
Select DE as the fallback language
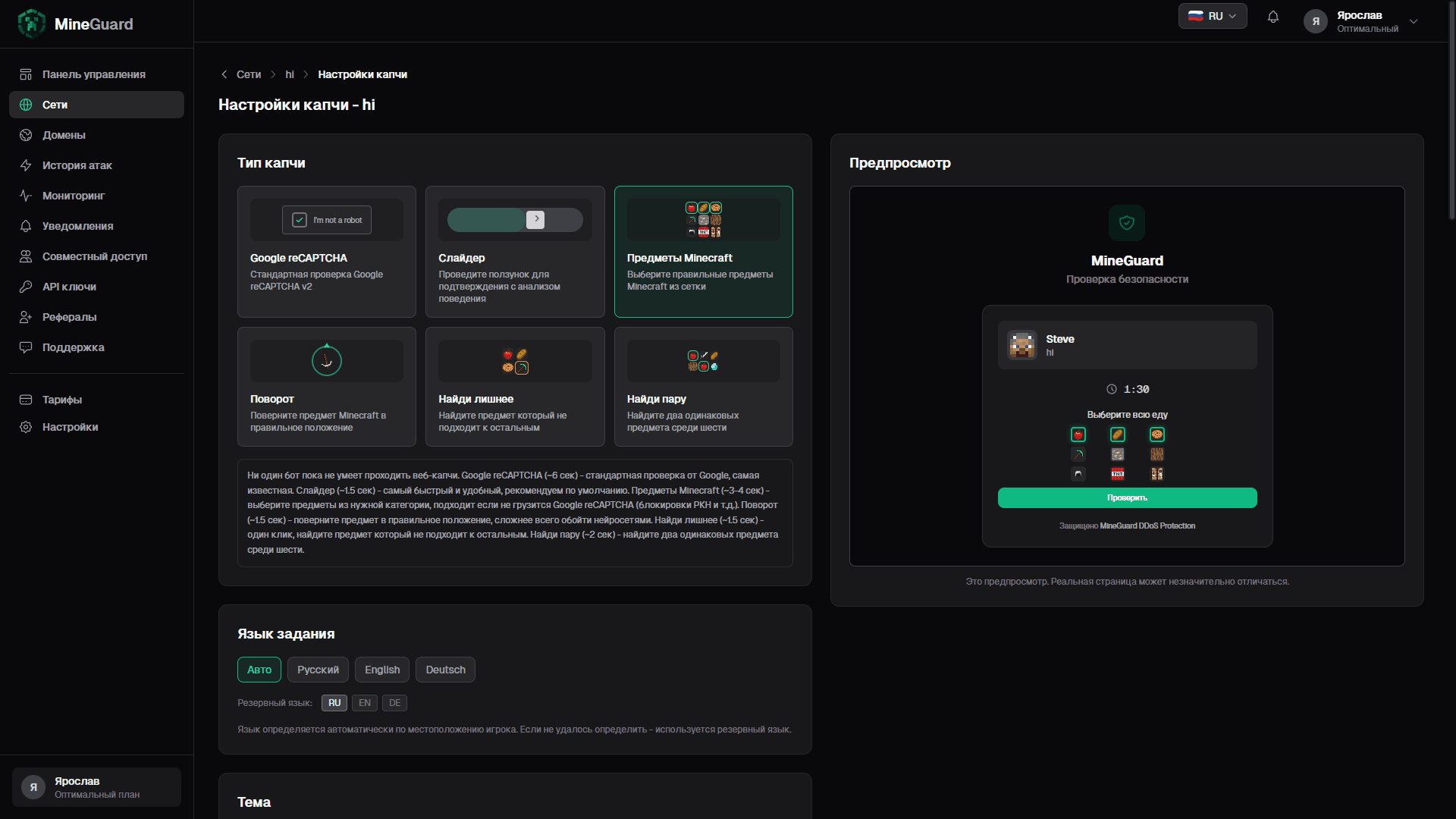point(395,703)
